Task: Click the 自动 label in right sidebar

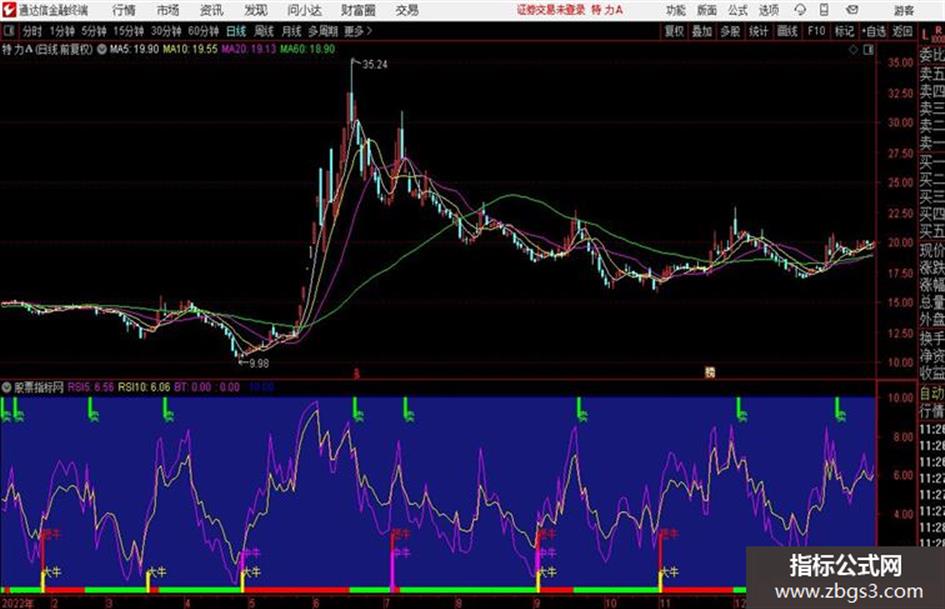Action: pos(932,393)
